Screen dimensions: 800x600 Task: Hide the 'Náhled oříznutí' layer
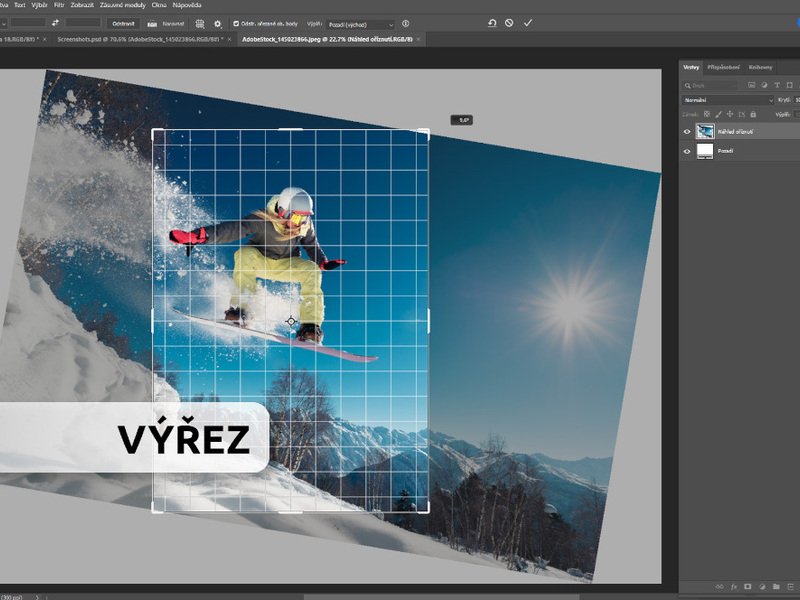pyautogui.click(x=687, y=132)
